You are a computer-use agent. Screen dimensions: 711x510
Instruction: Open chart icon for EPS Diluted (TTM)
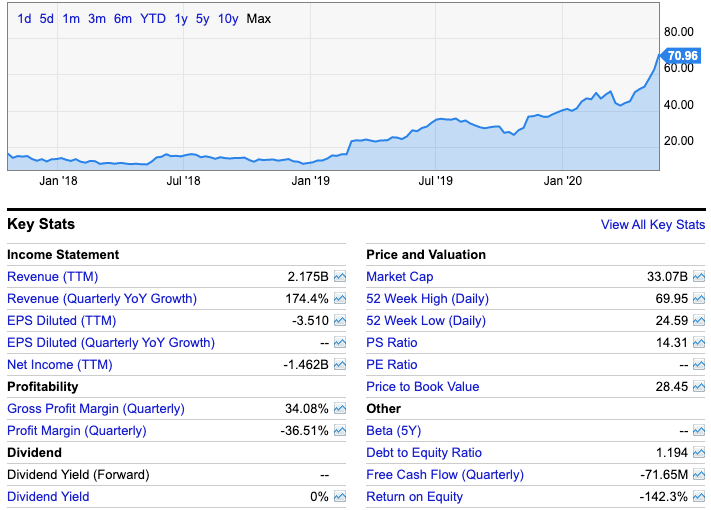(340, 321)
